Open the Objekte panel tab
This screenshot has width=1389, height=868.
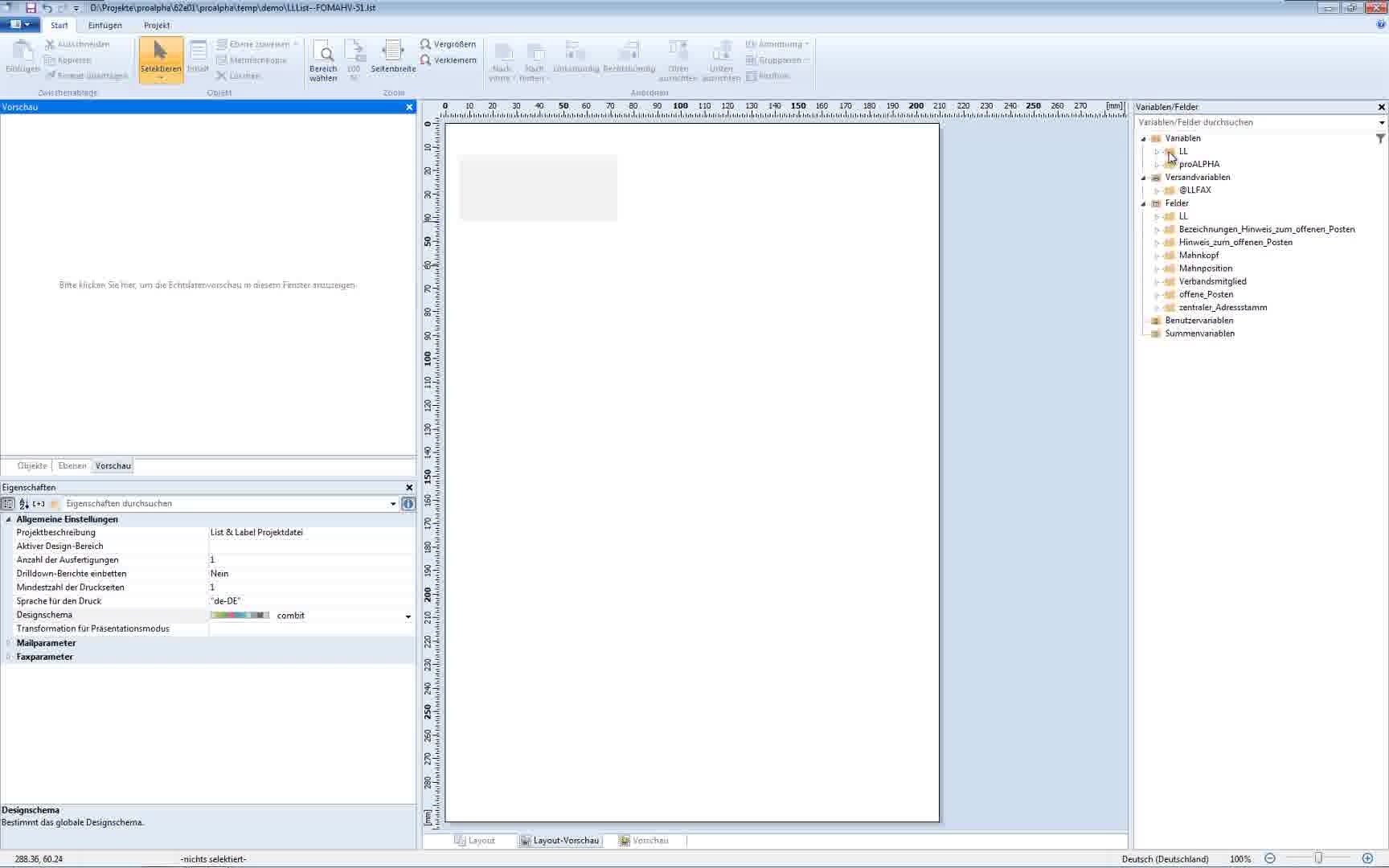(32, 466)
